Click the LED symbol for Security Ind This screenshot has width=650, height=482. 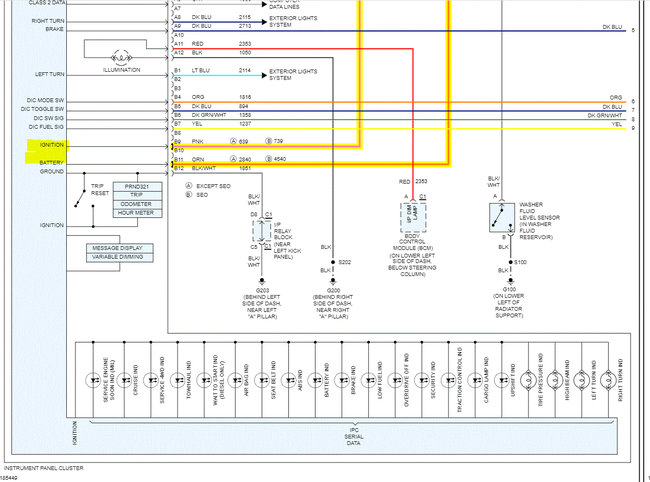click(x=422, y=380)
